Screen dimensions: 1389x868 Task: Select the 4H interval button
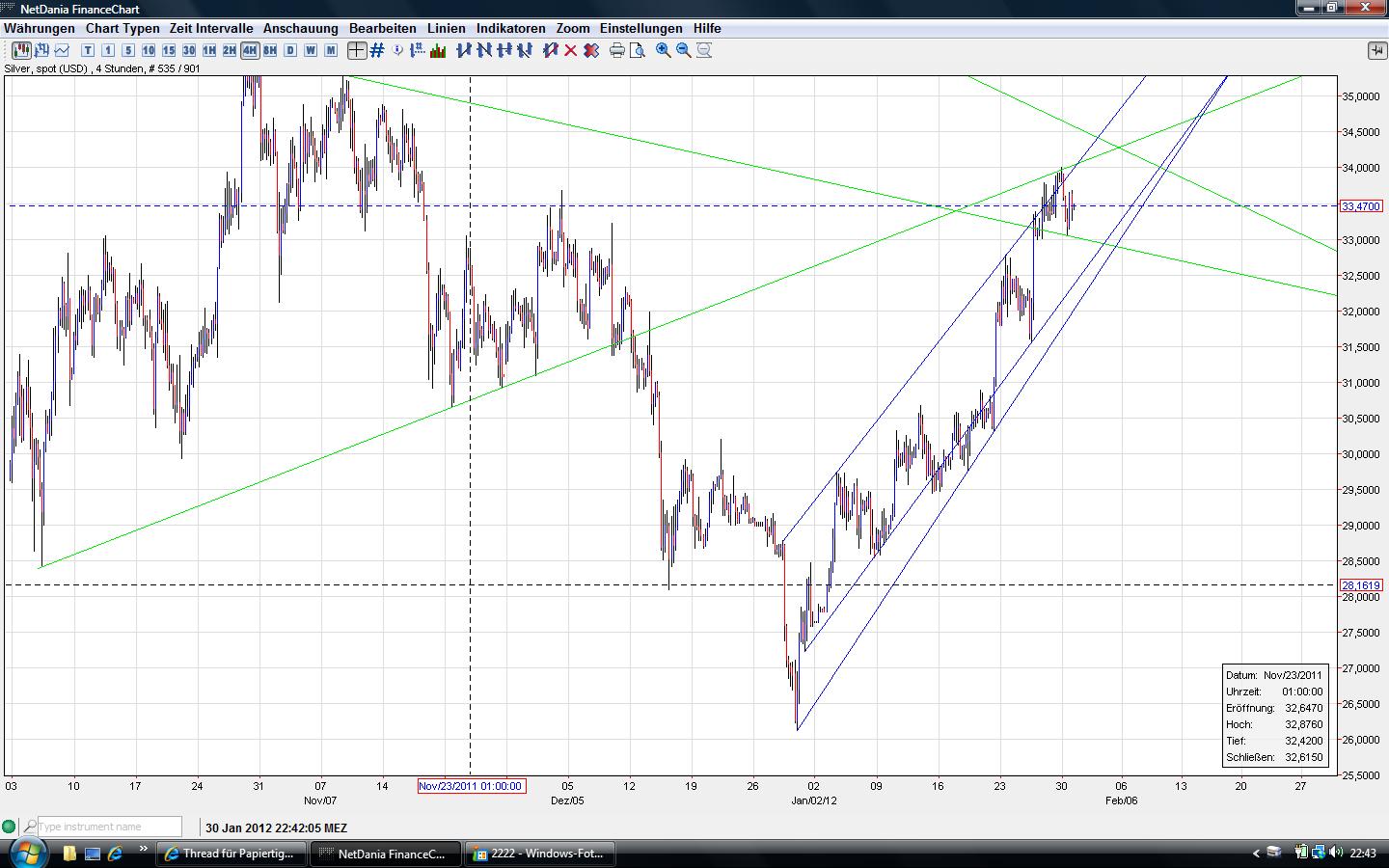tap(250, 50)
